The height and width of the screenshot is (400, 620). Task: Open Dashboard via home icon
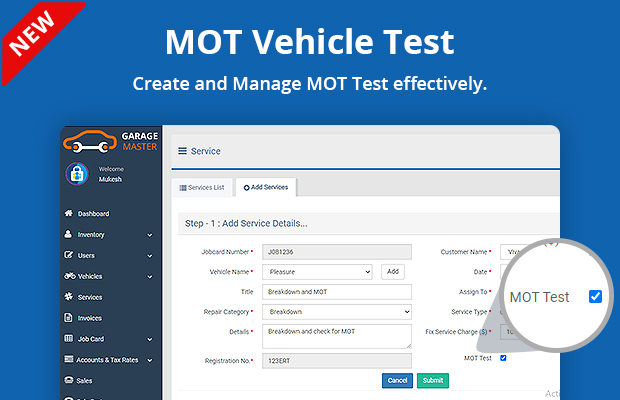[x=68, y=214]
